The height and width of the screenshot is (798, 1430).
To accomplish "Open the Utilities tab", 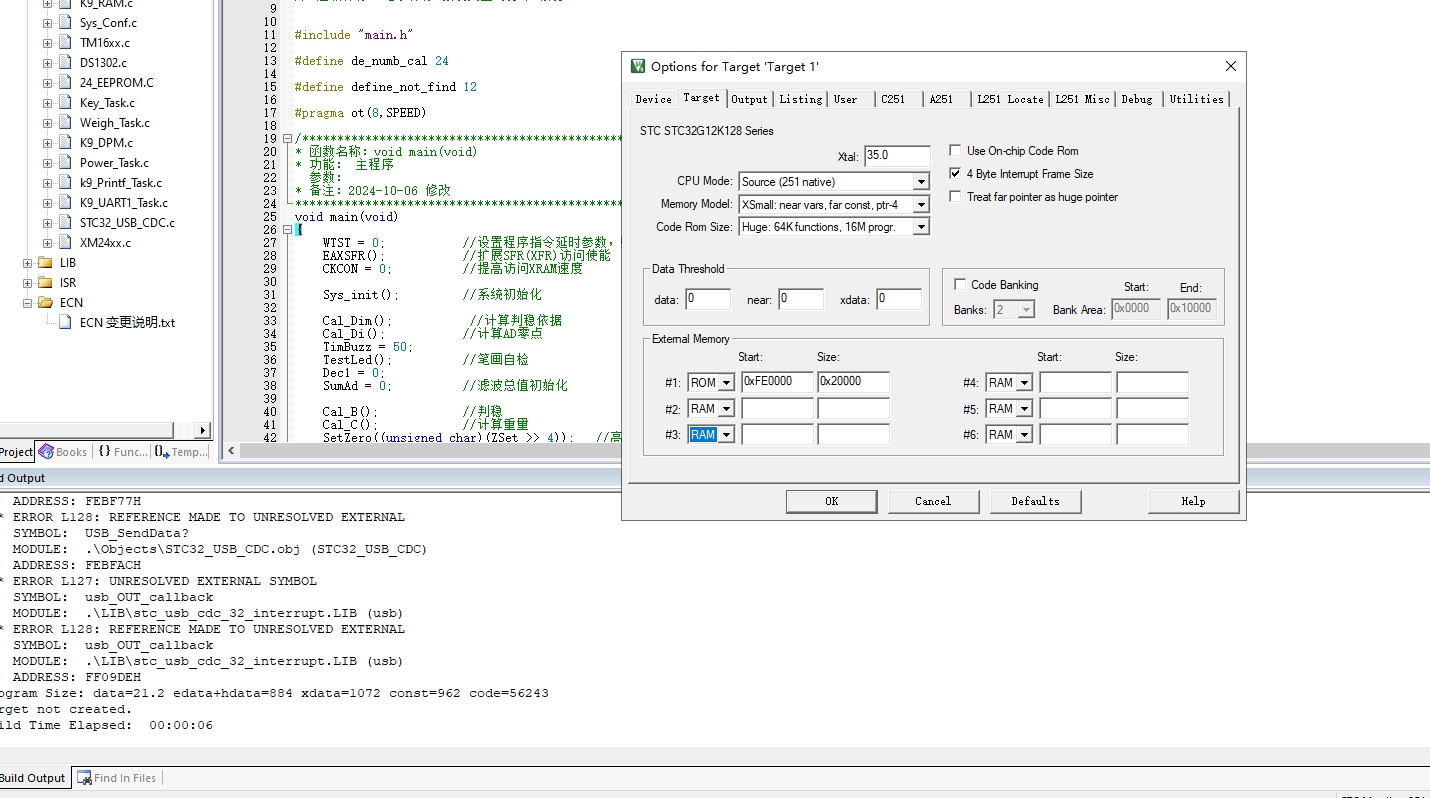I will 1196,99.
